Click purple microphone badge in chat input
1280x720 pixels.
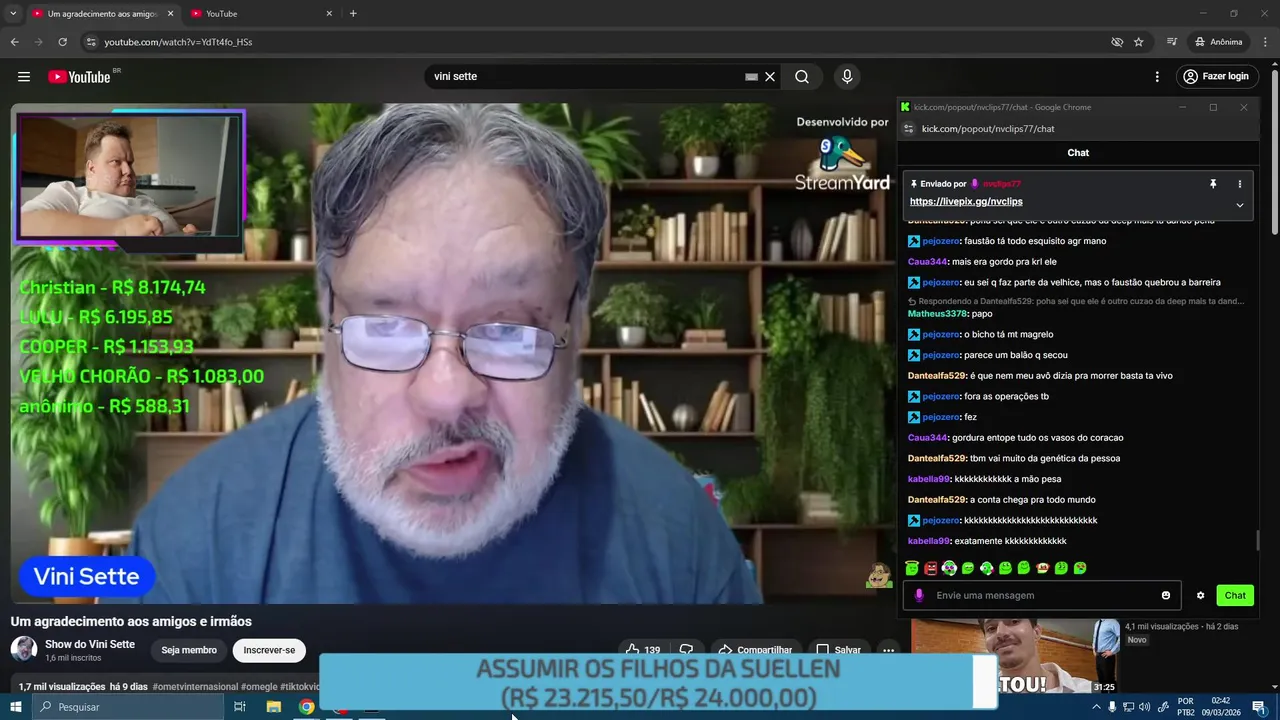[x=919, y=595]
